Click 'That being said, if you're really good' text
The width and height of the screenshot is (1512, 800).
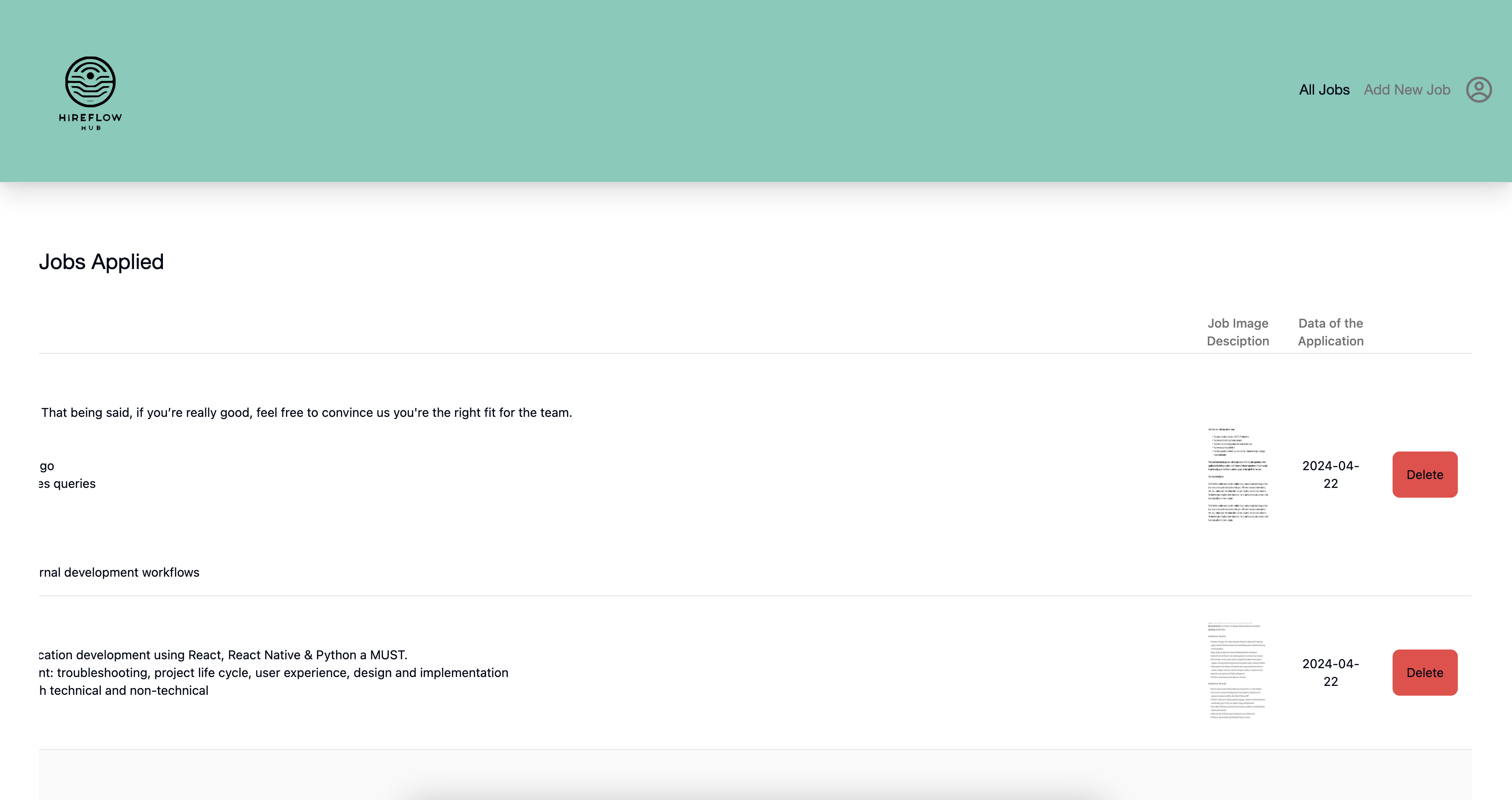click(306, 412)
